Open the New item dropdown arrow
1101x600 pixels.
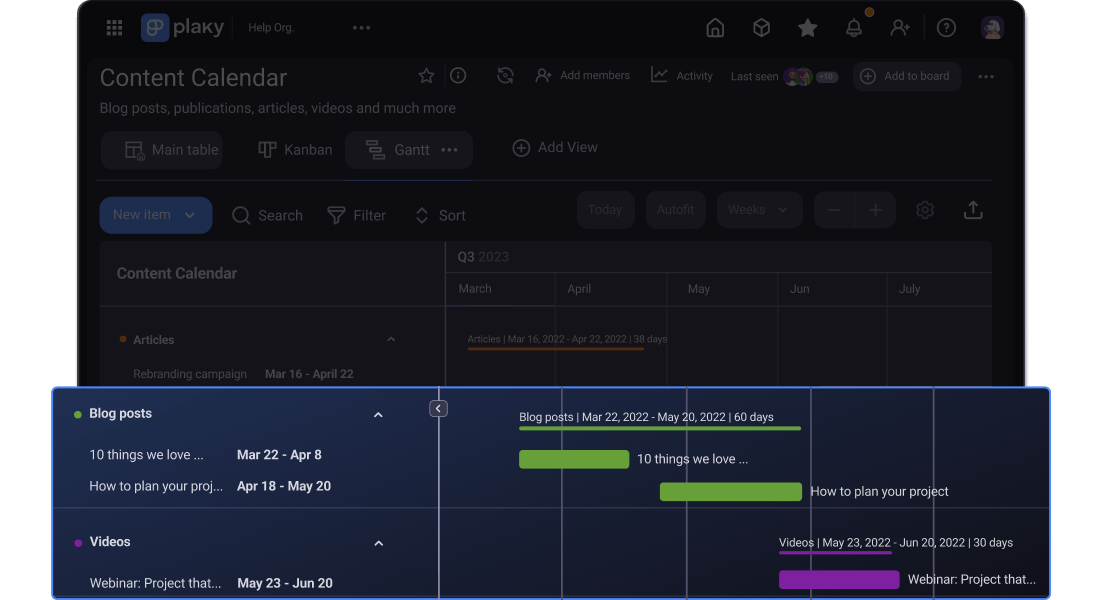pos(190,215)
